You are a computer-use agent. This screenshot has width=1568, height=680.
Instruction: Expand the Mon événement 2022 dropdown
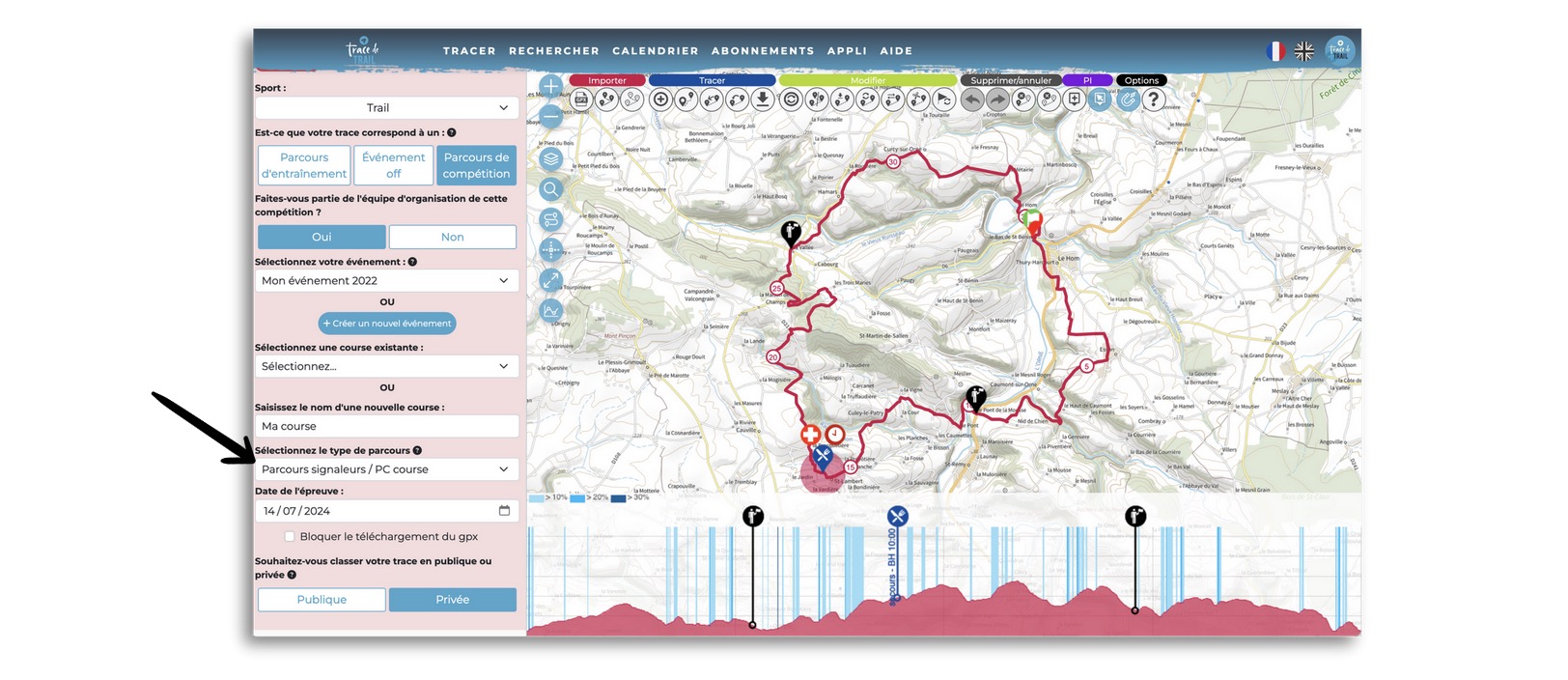(386, 281)
